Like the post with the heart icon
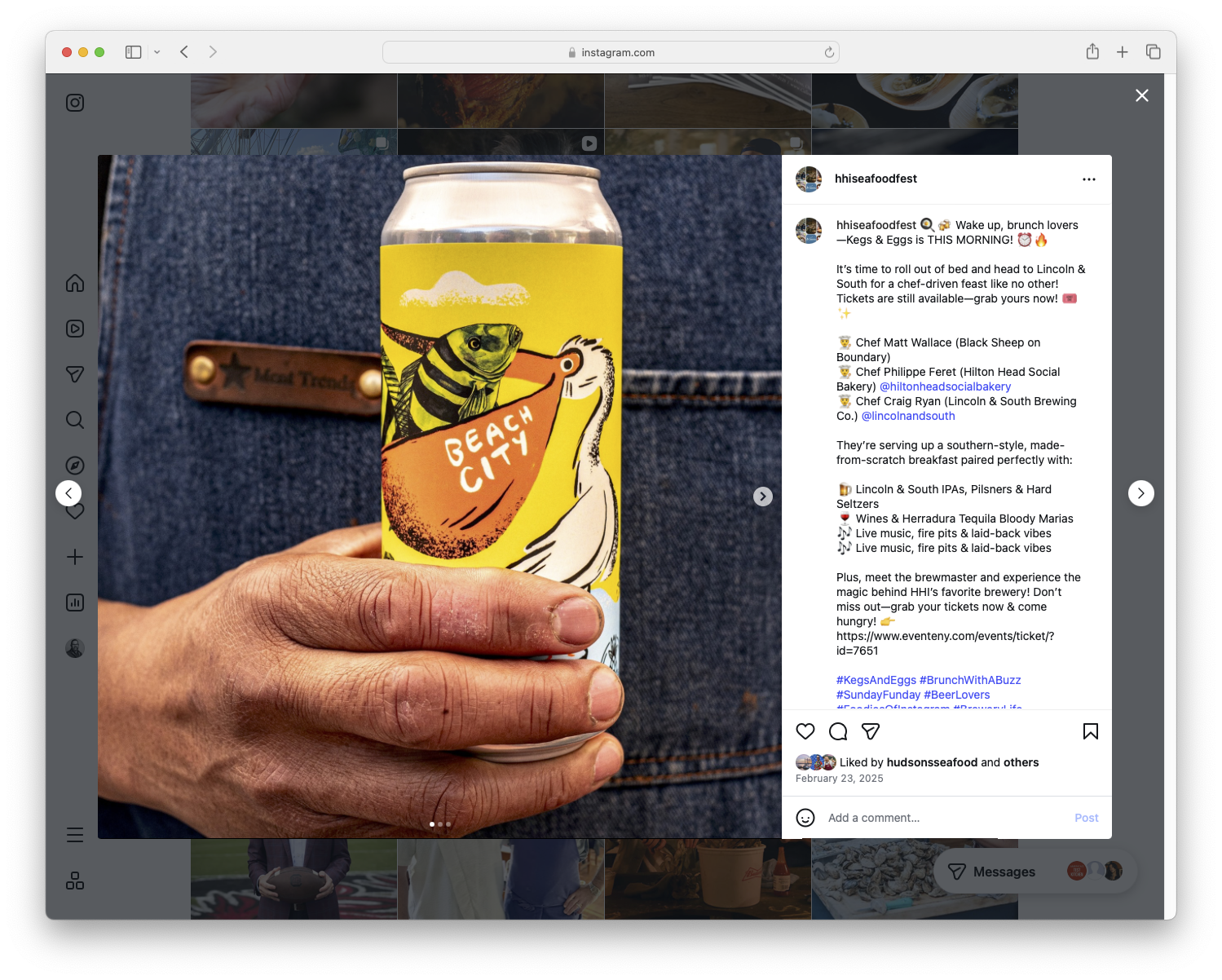Screen dimensions: 1222x980 (x=805, y=731)
